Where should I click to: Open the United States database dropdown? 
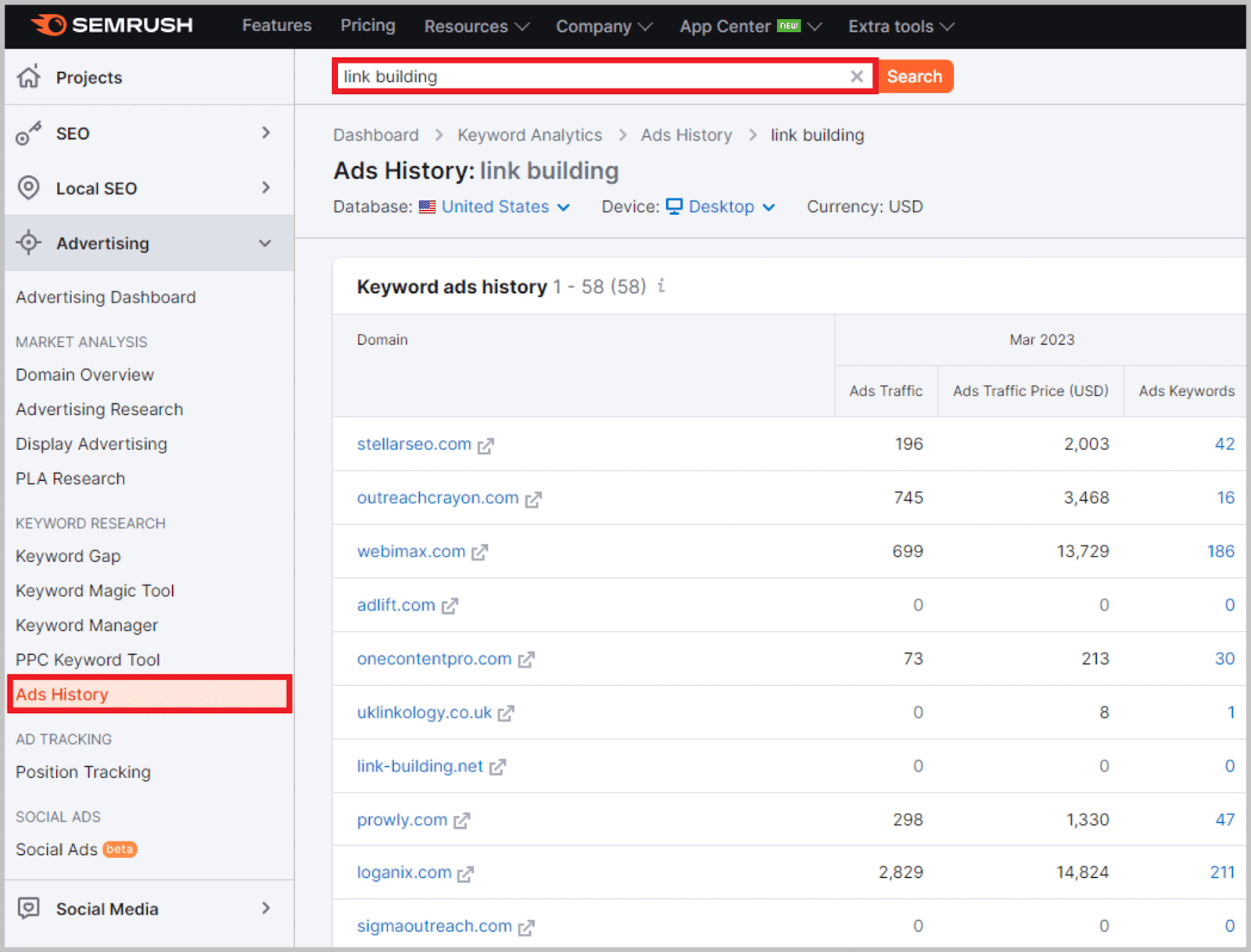coord(506,206)
